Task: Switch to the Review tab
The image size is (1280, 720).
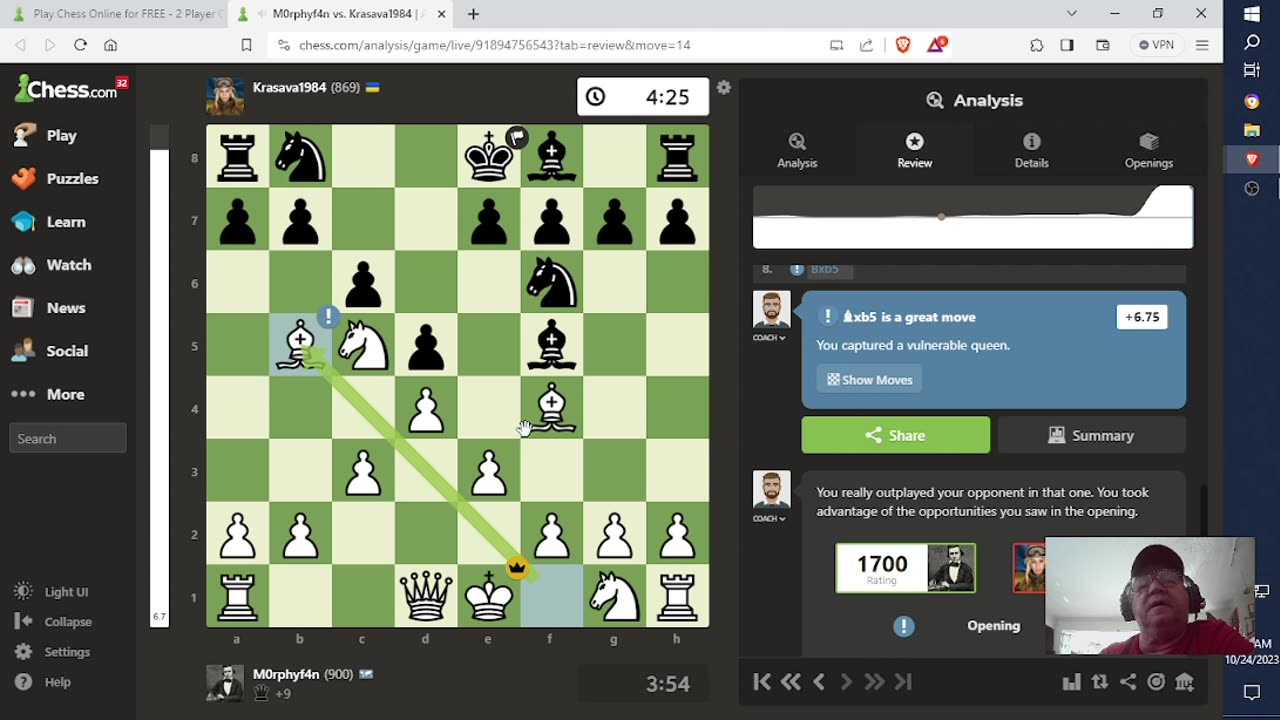Action: 914,150
